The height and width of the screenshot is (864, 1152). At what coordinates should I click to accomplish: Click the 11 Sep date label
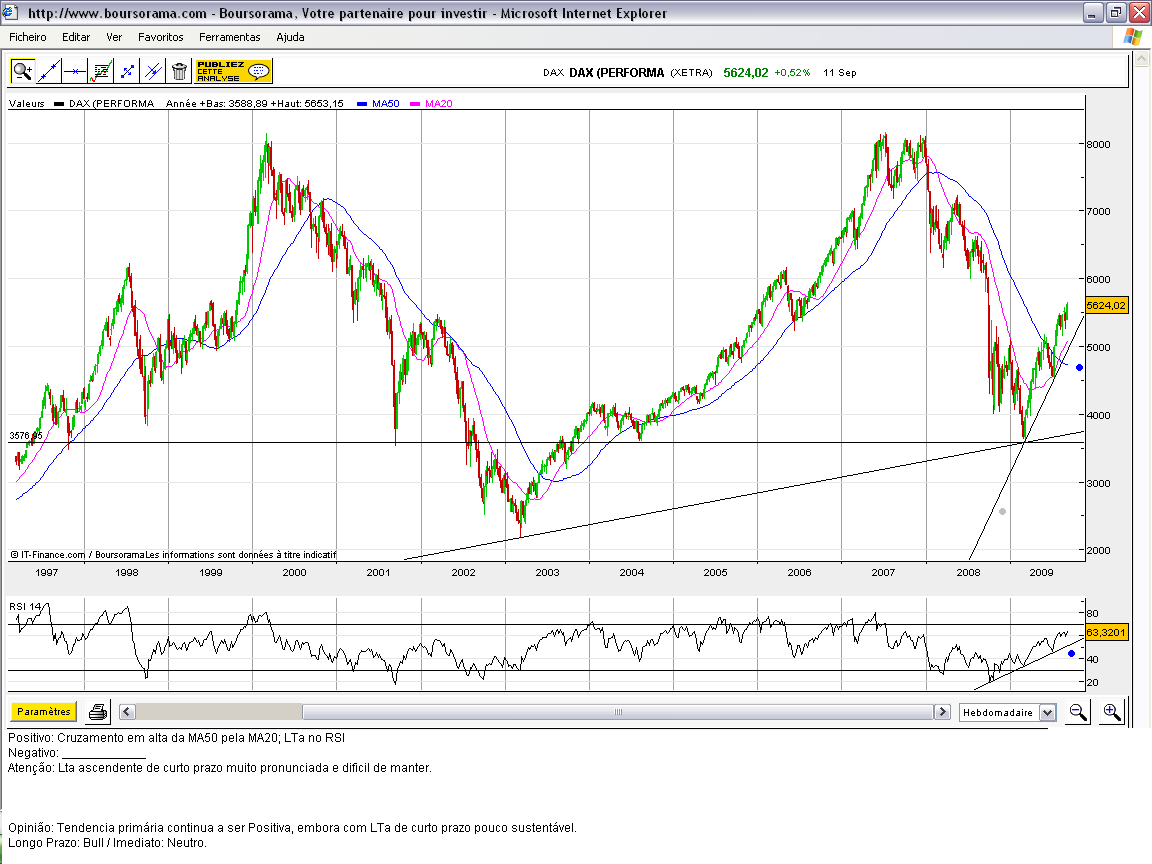(840, 72)
